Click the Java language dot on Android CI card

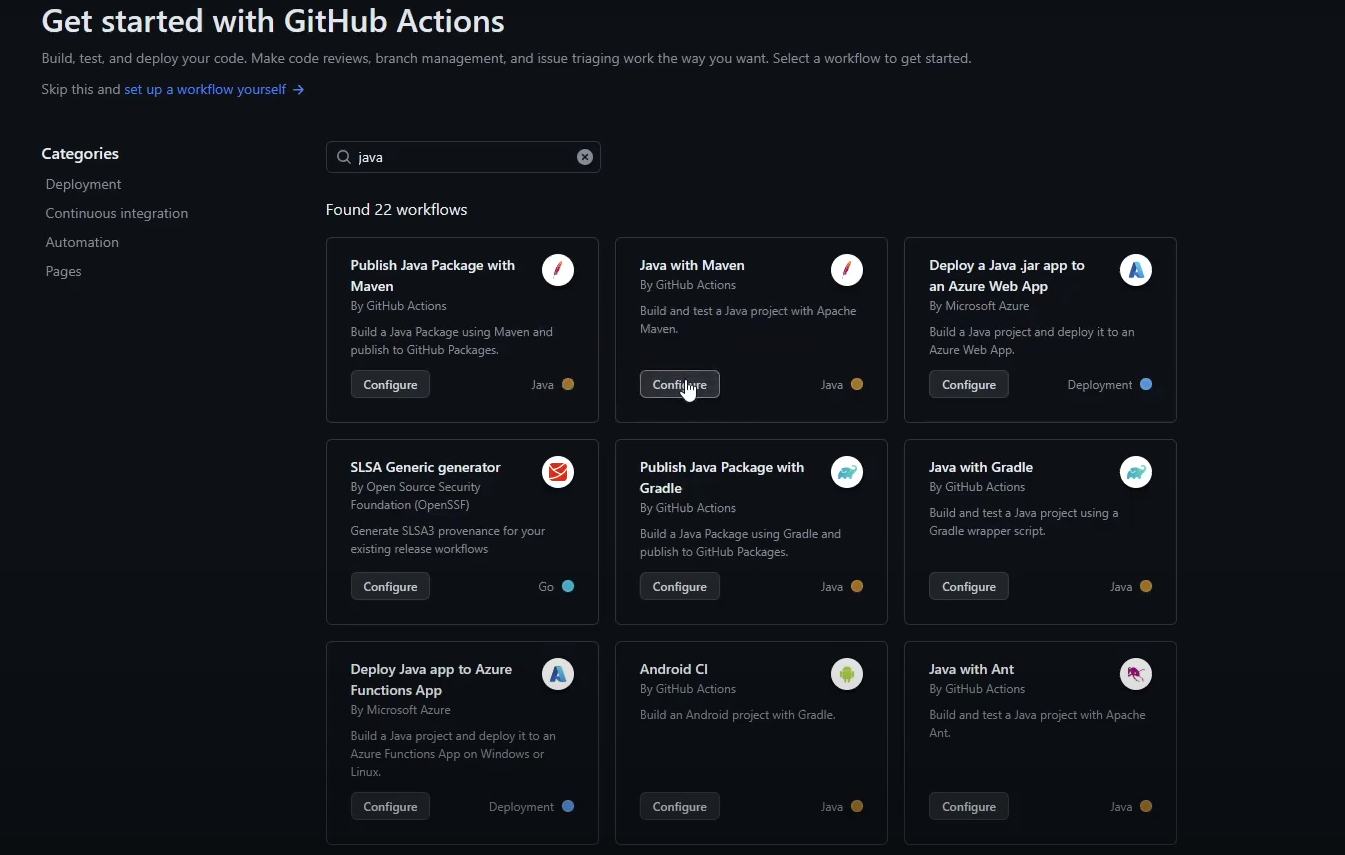[x=857, y=806]
